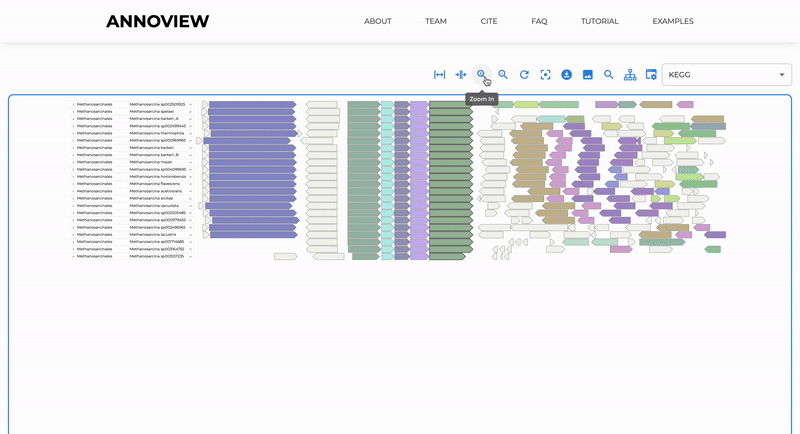The image size is (800, 434).
Task: Click the window settings gear icon
Action: tap(651, 74)
